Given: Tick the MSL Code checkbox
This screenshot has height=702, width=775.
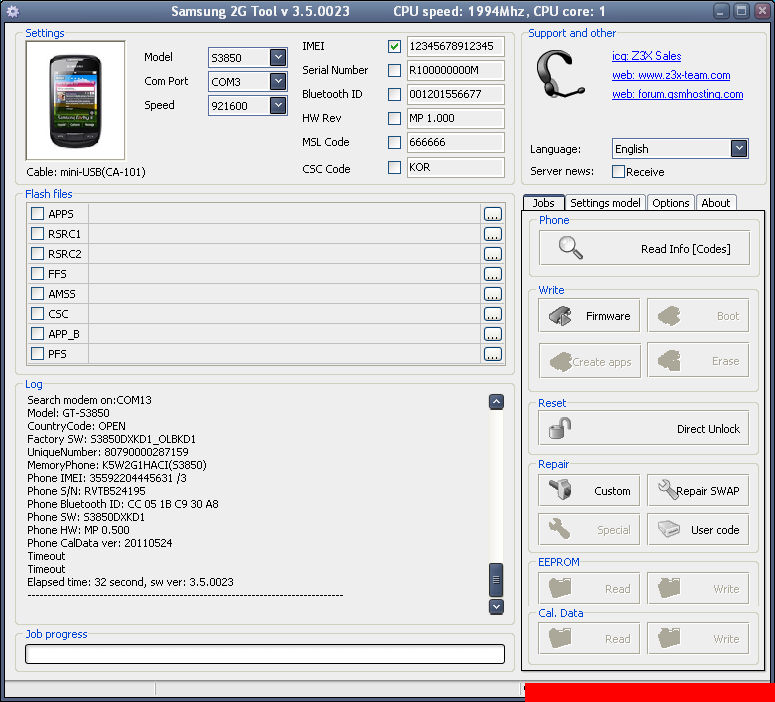Looking at the screenshot, I should [394, 142].
